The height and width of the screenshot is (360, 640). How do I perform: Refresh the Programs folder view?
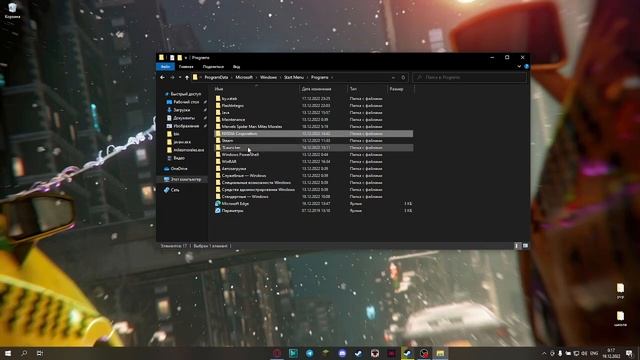point(403,77)
